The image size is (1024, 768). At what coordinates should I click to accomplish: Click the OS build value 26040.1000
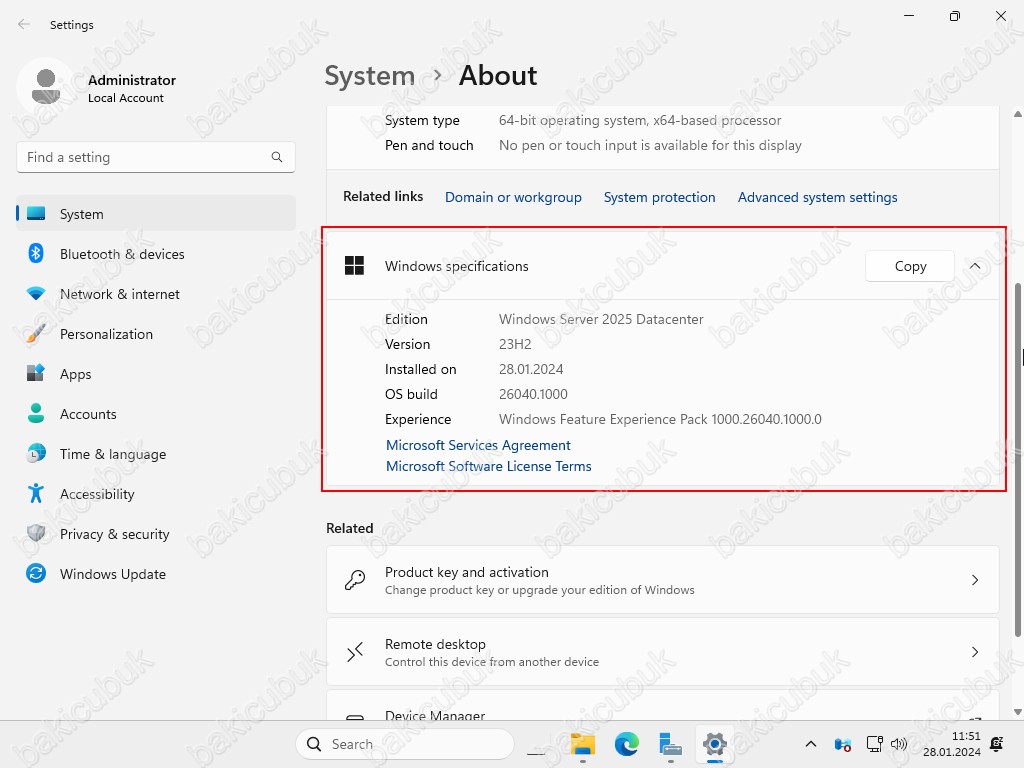click(x=533, y=394)
